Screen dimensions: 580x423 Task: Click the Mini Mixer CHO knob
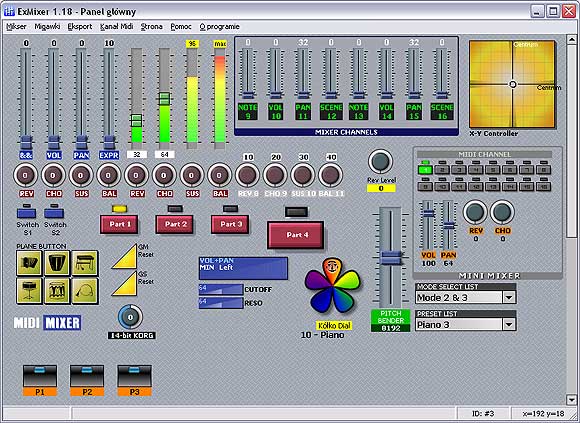click(x=502, y=212)
